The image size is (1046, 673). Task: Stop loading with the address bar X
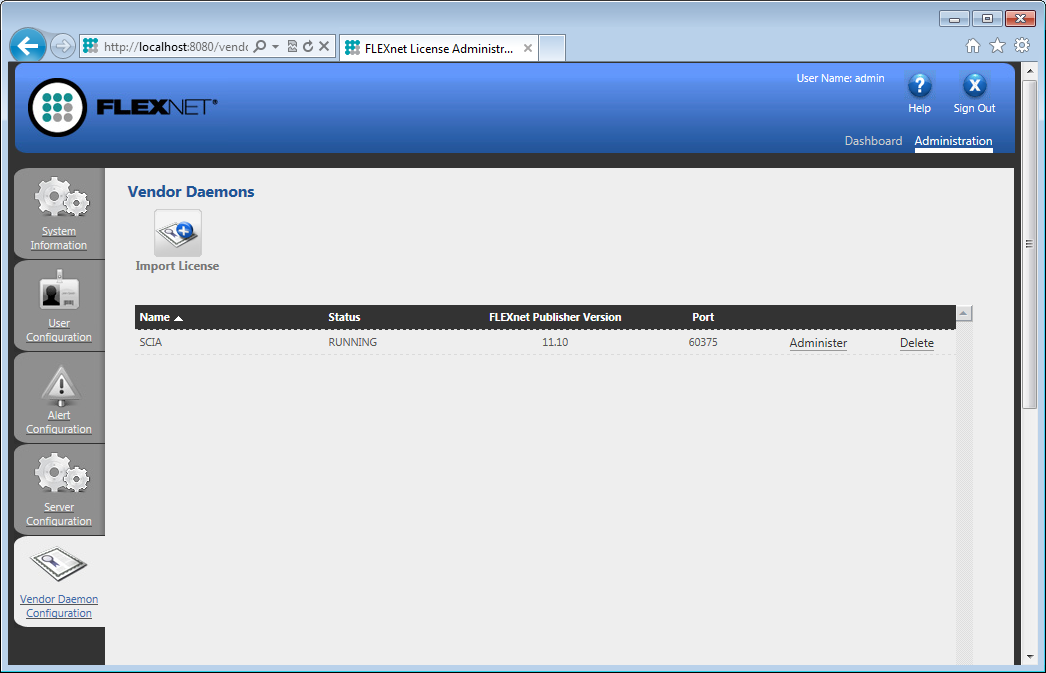tap(324, 46)
